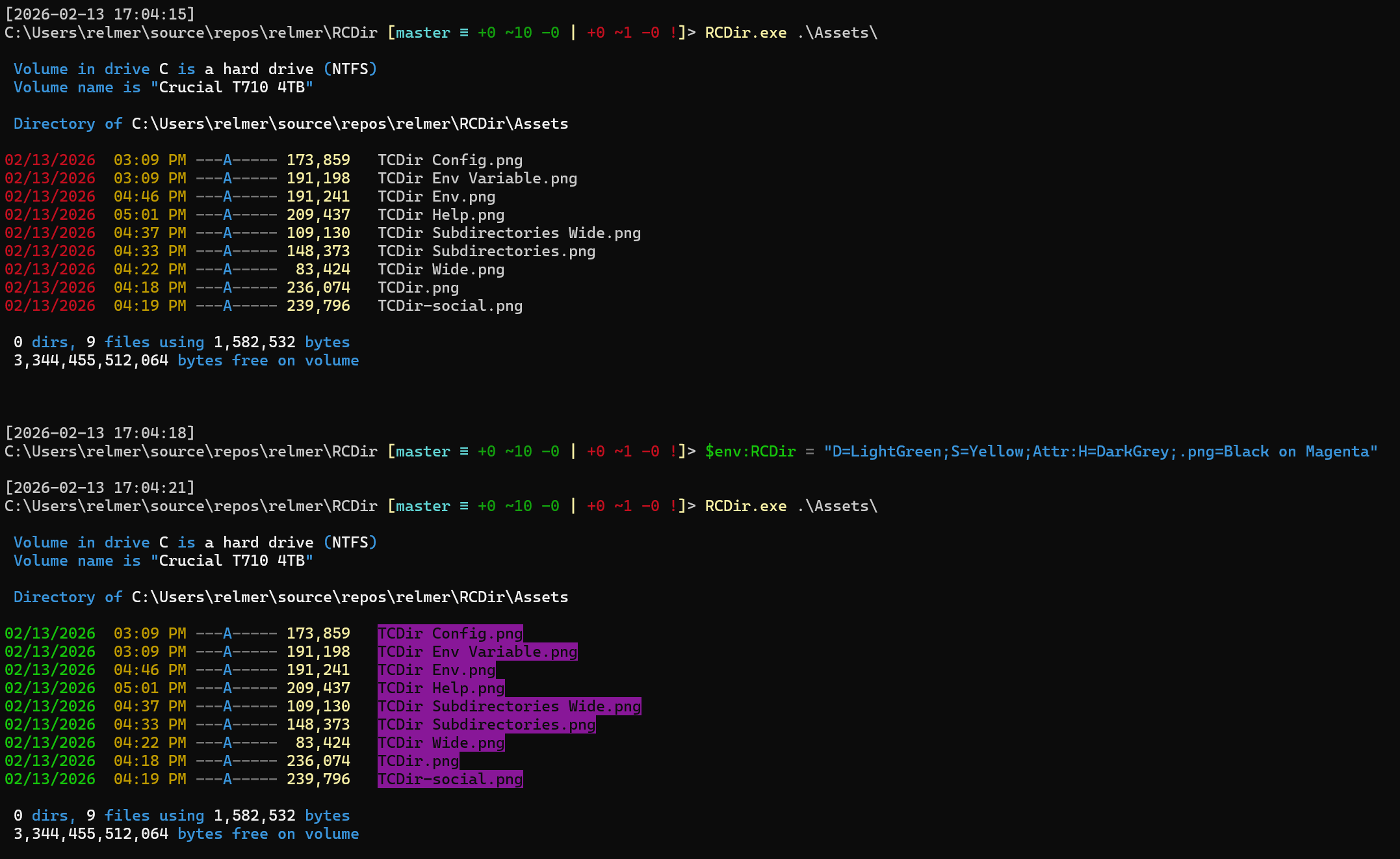
Task: Click the 05:01 PM time in the second listing
Action: click(149, 688)
